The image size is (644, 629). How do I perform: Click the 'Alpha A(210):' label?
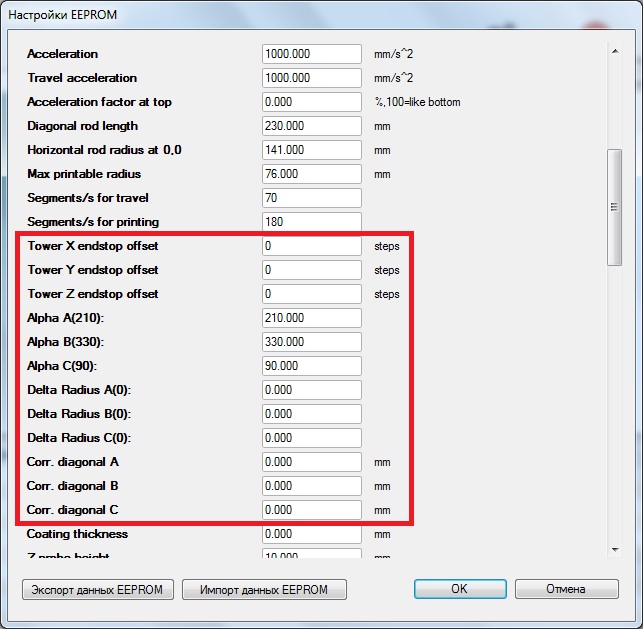click(x=66, y=318)
